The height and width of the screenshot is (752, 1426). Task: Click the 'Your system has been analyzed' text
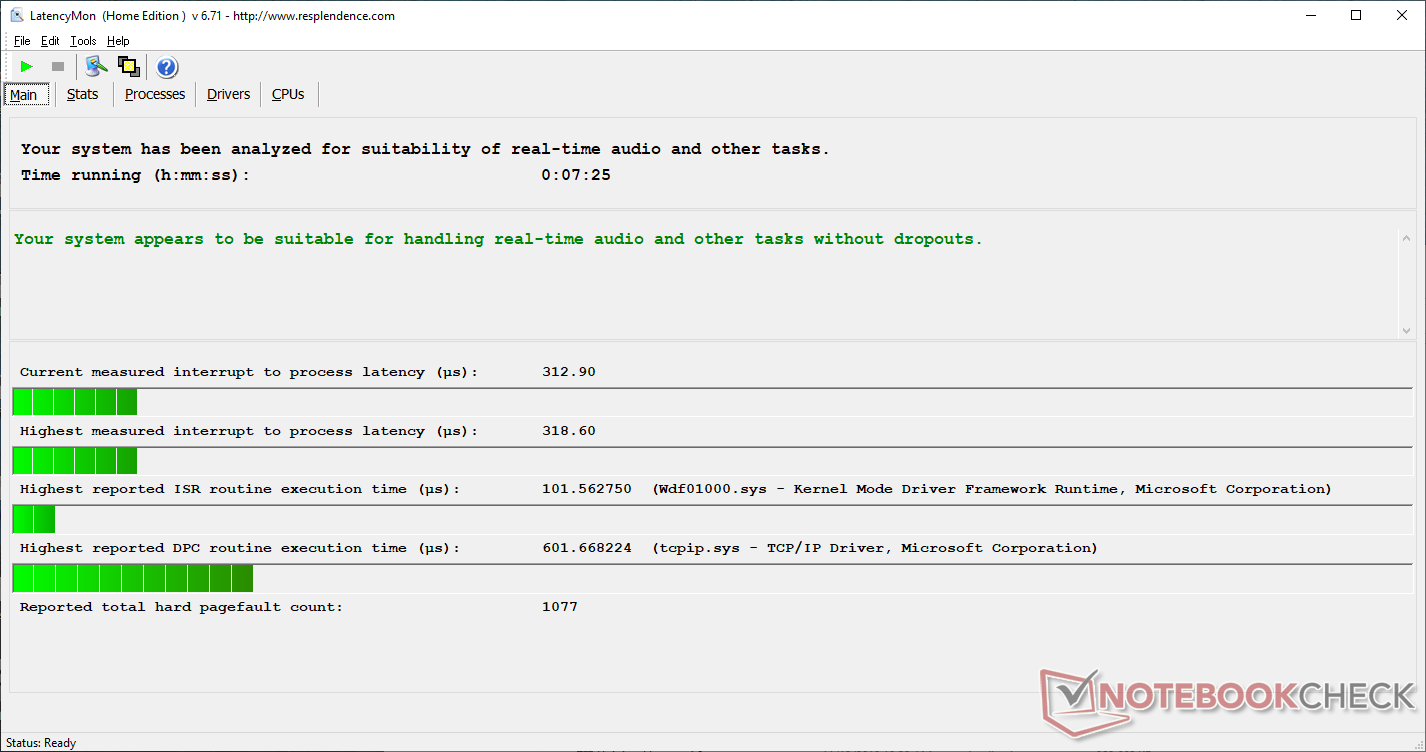[x=425, y=149]
